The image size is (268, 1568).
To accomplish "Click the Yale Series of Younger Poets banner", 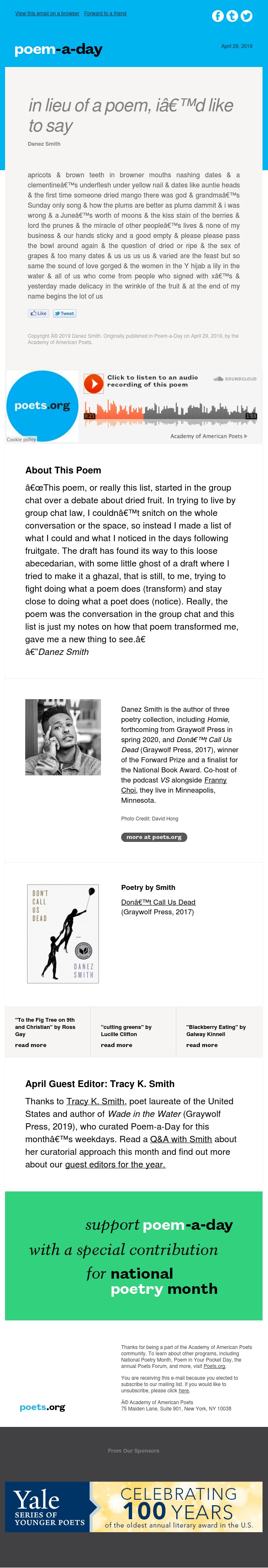I will point(134,1506).
